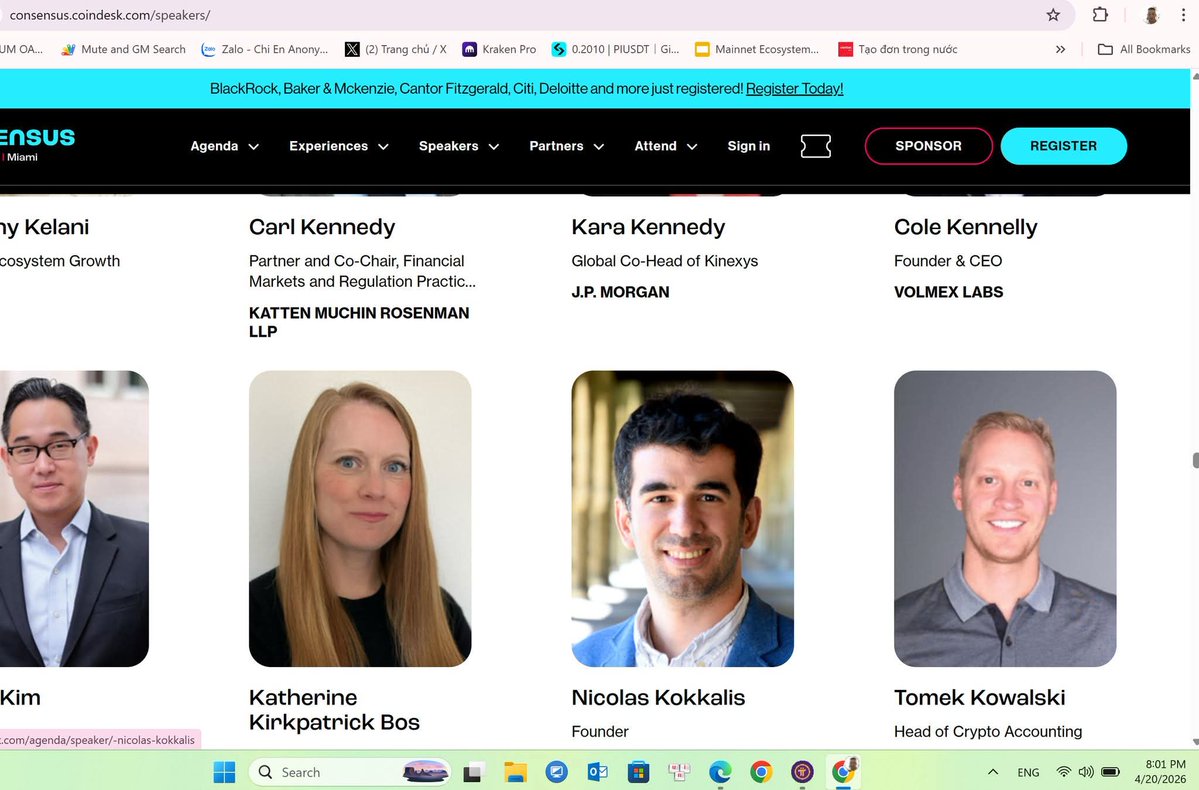1199x790 pixels.
Task: Open the Windows Start menu
Action: pos(224,772)
